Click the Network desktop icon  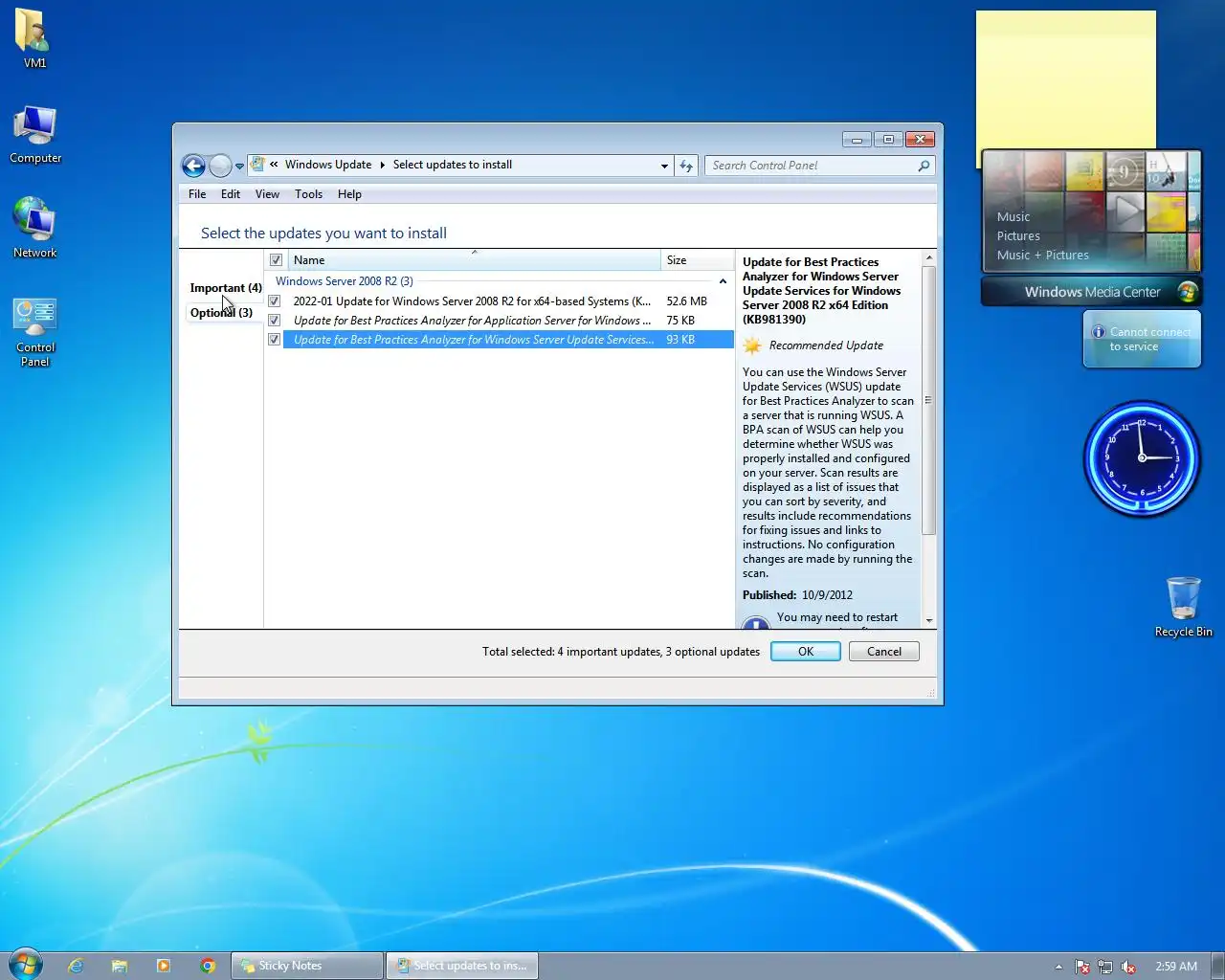click(35, 229)
